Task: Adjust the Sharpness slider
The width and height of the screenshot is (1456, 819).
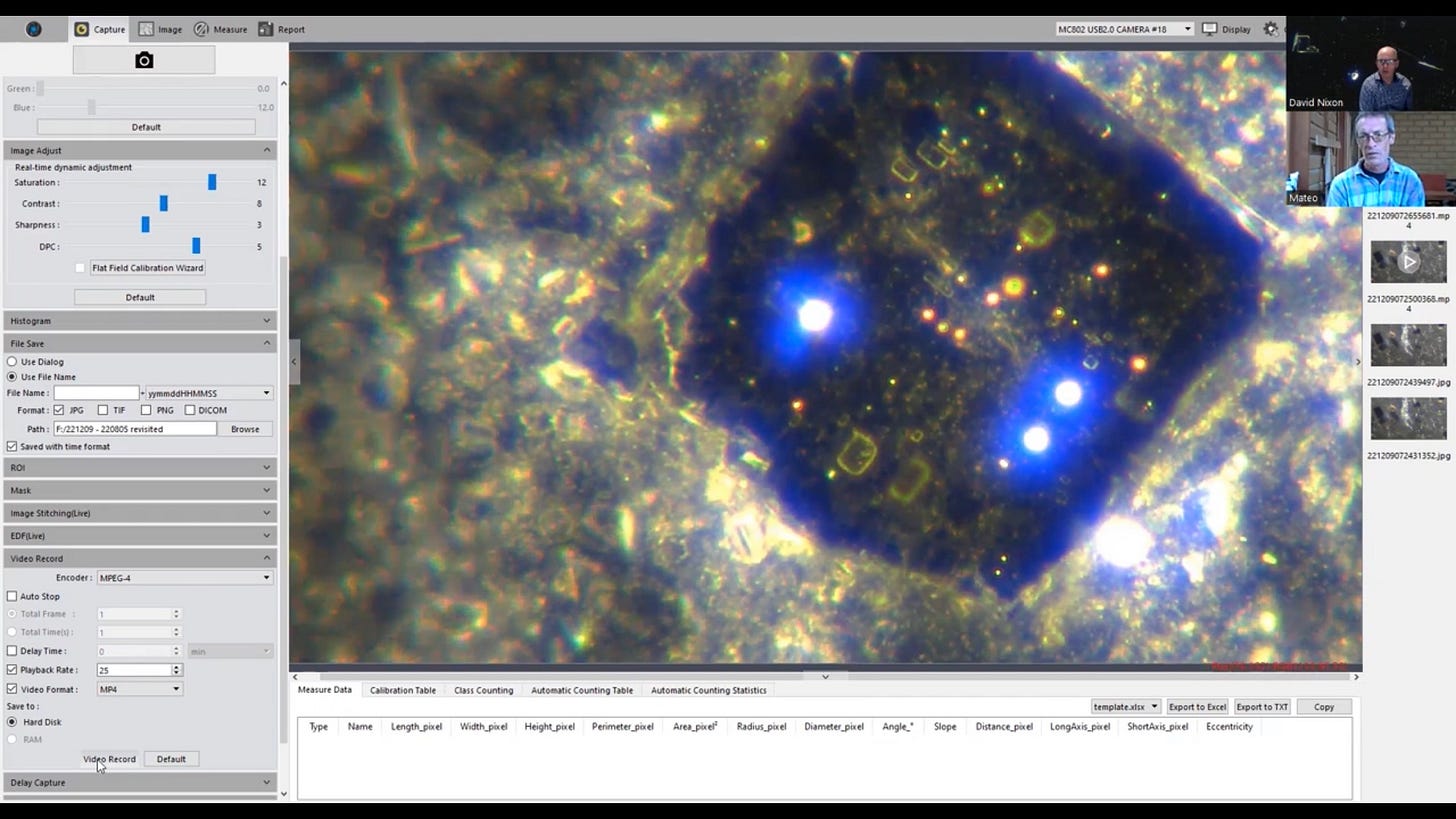Action: [x=145, y=225]
